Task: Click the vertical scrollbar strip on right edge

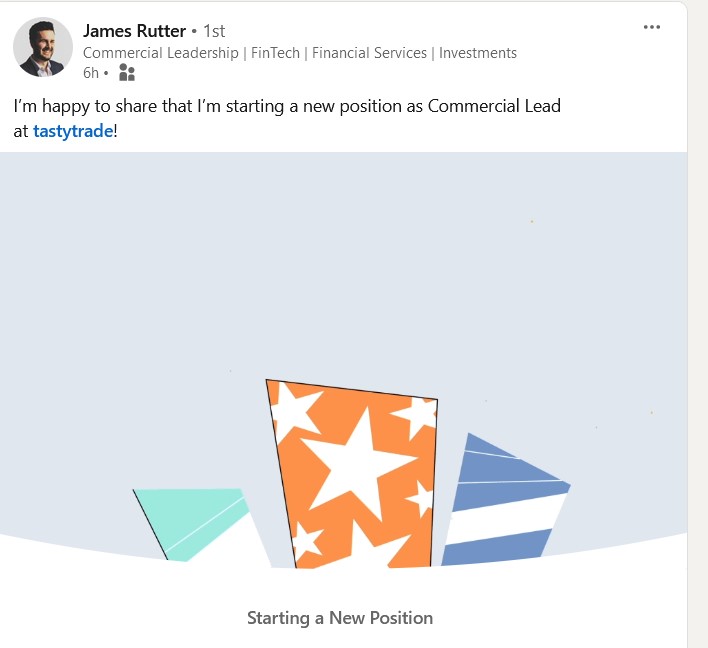Action: point(698,324)
